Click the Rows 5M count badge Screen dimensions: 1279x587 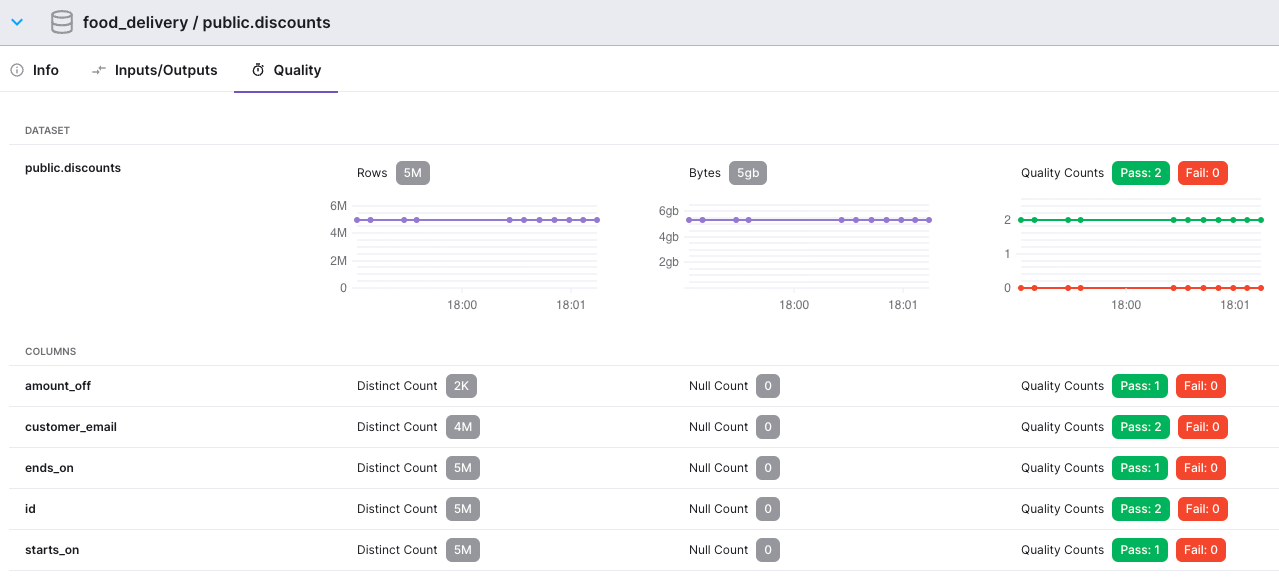click(x=412, y=172)
